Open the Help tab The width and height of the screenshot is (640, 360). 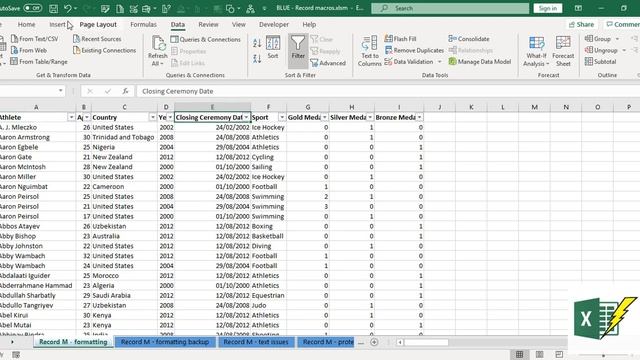309,24
